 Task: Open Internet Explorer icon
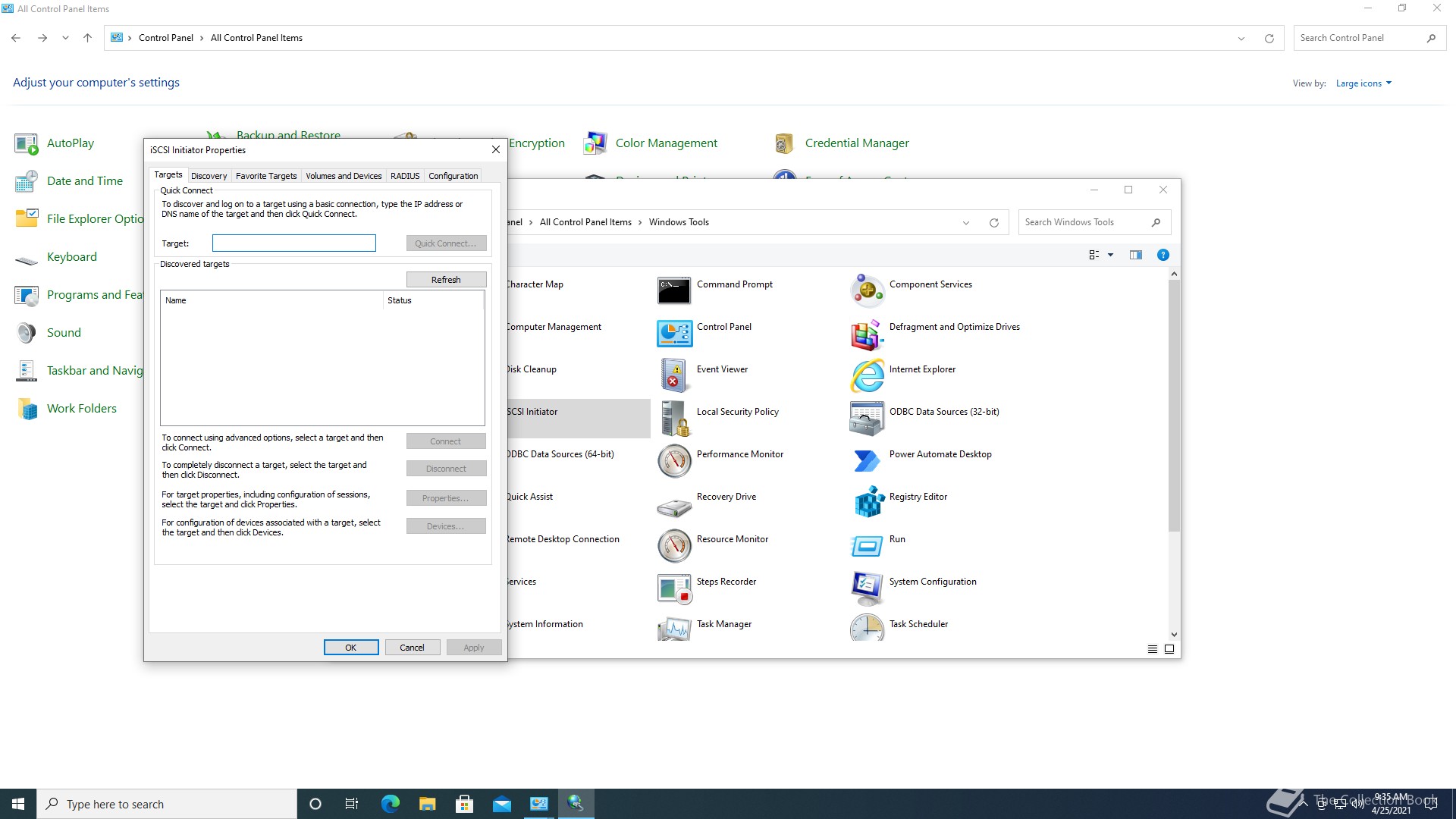[867, 375]
